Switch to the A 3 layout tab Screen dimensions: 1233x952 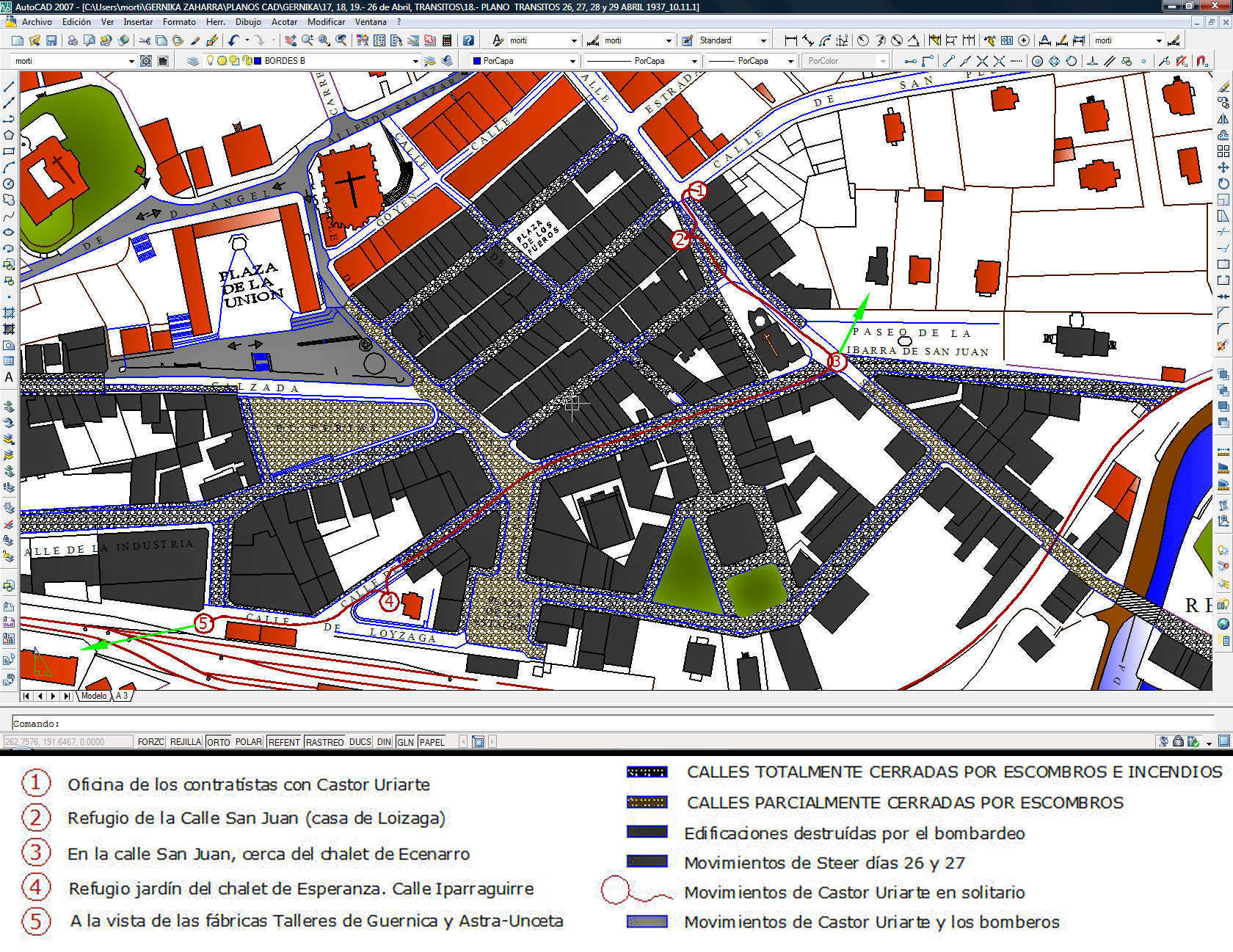(x=122, y=696)
